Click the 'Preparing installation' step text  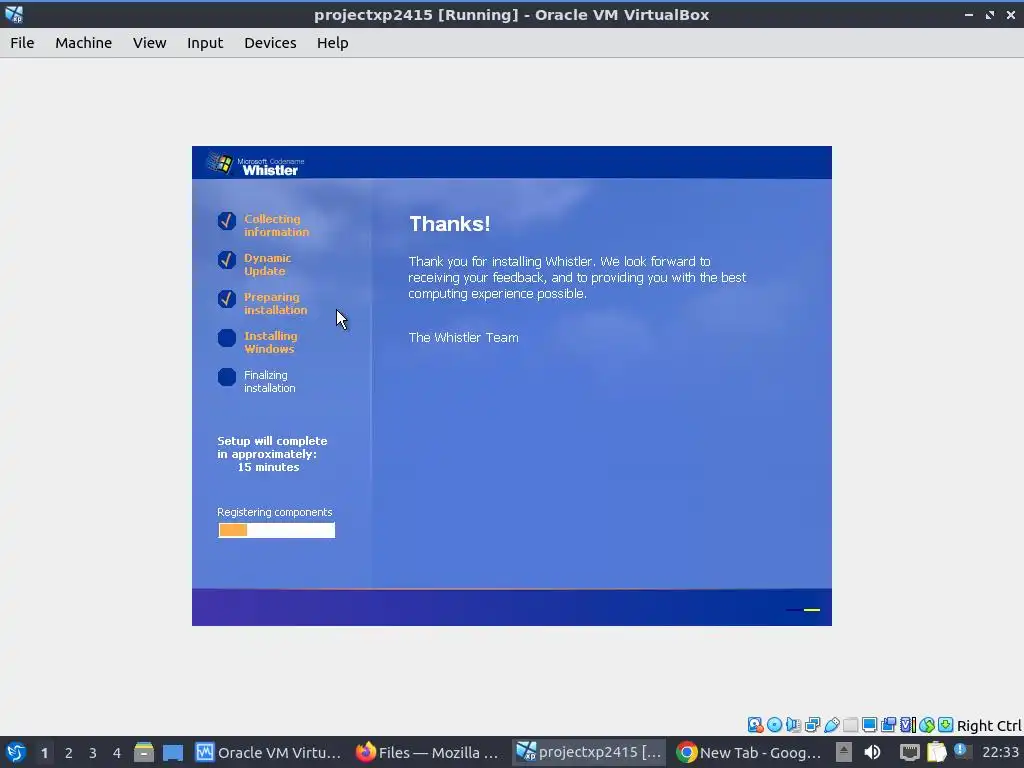click(x=275, y=304)
